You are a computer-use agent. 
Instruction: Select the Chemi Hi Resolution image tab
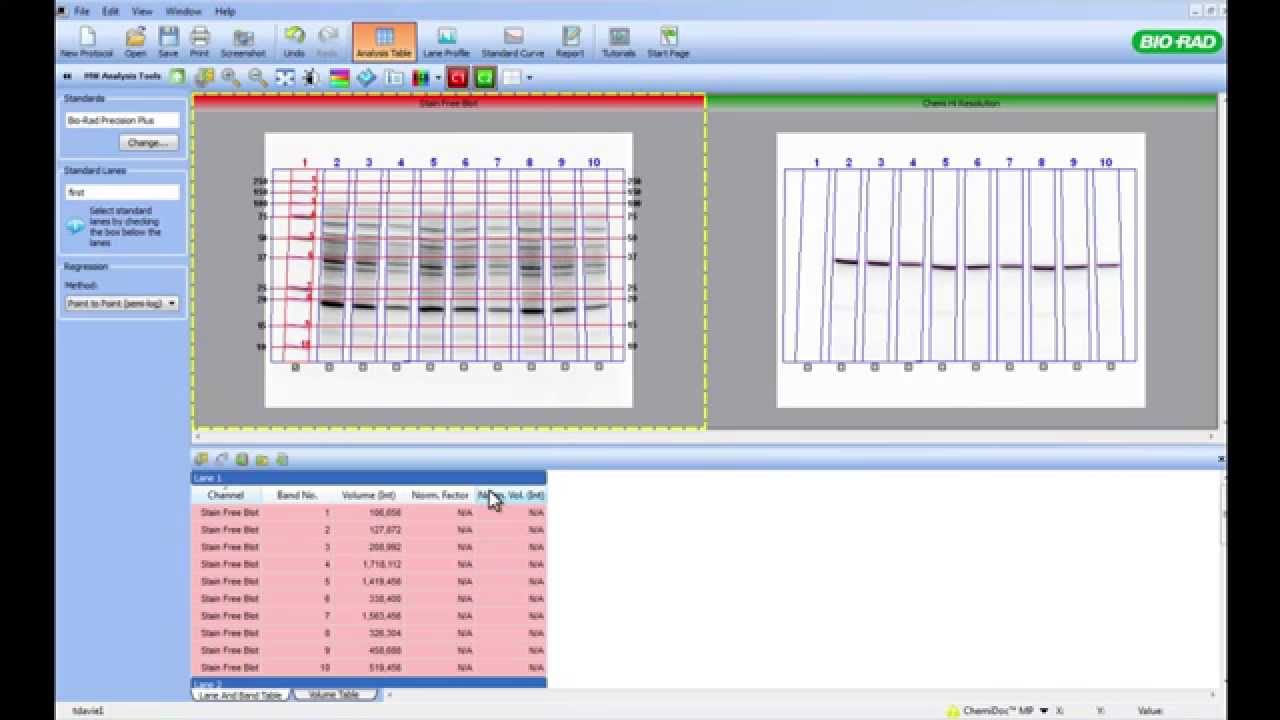coord(961,102)
